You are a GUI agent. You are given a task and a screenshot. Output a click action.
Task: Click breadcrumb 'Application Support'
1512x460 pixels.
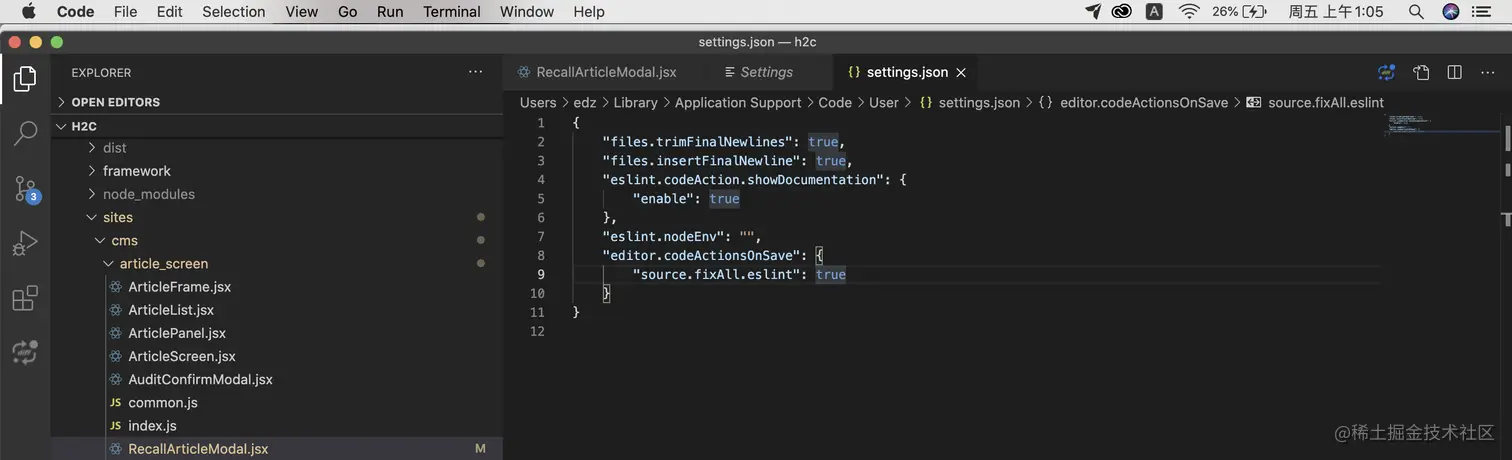tap(738, 102)
